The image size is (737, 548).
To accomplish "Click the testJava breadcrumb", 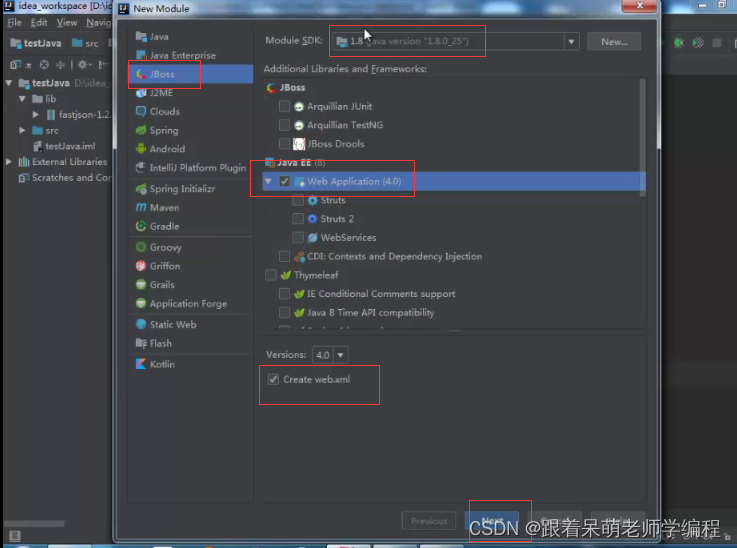I will [36, 43].
